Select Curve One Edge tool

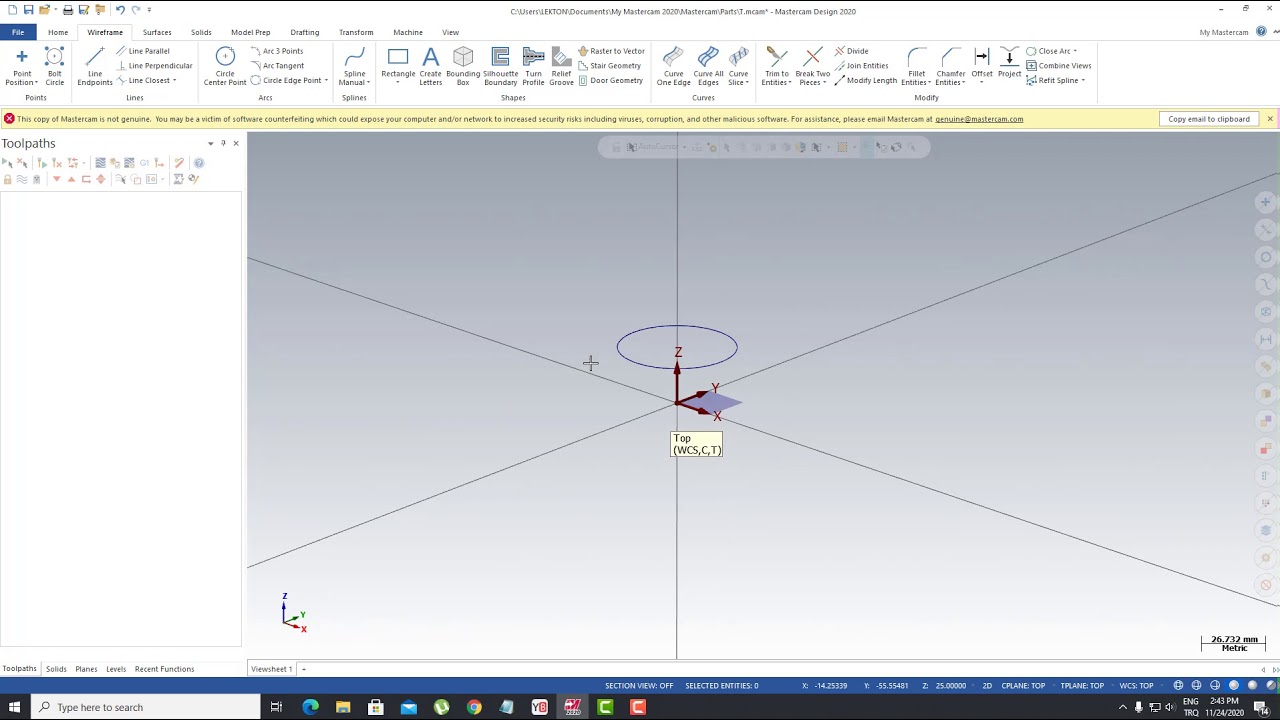(673, 66)
